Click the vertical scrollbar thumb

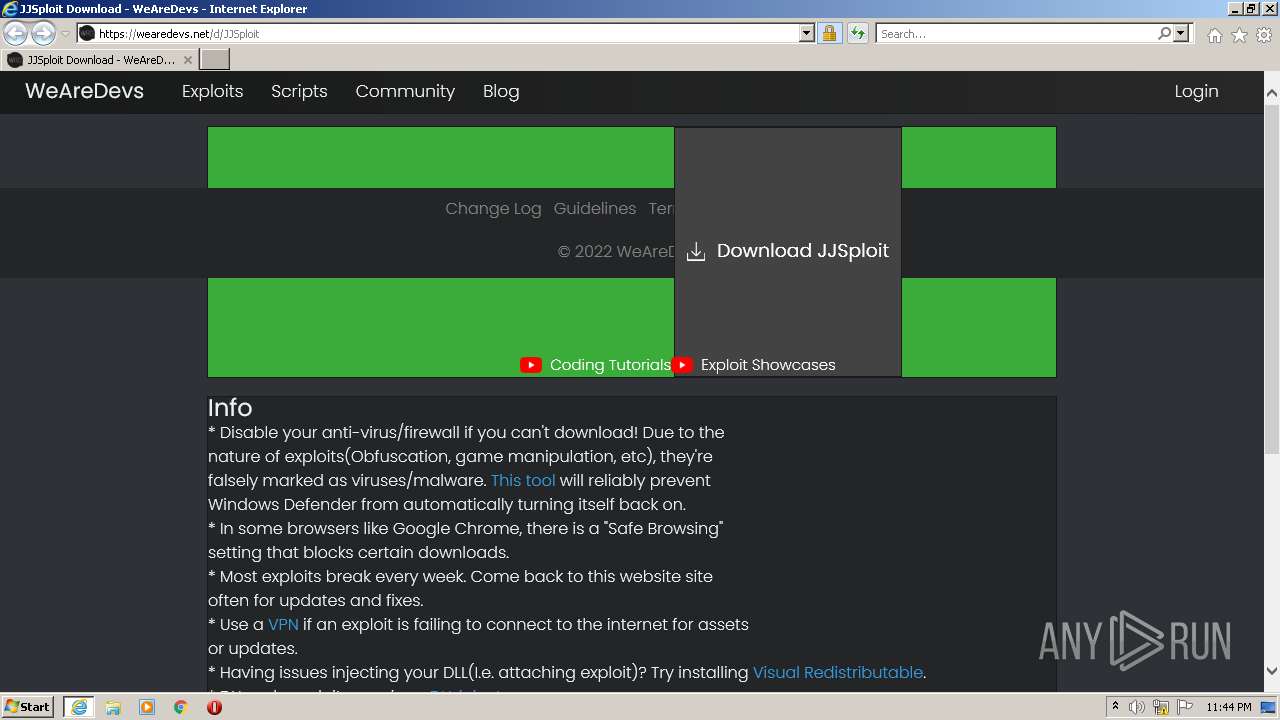(1272, 278)
